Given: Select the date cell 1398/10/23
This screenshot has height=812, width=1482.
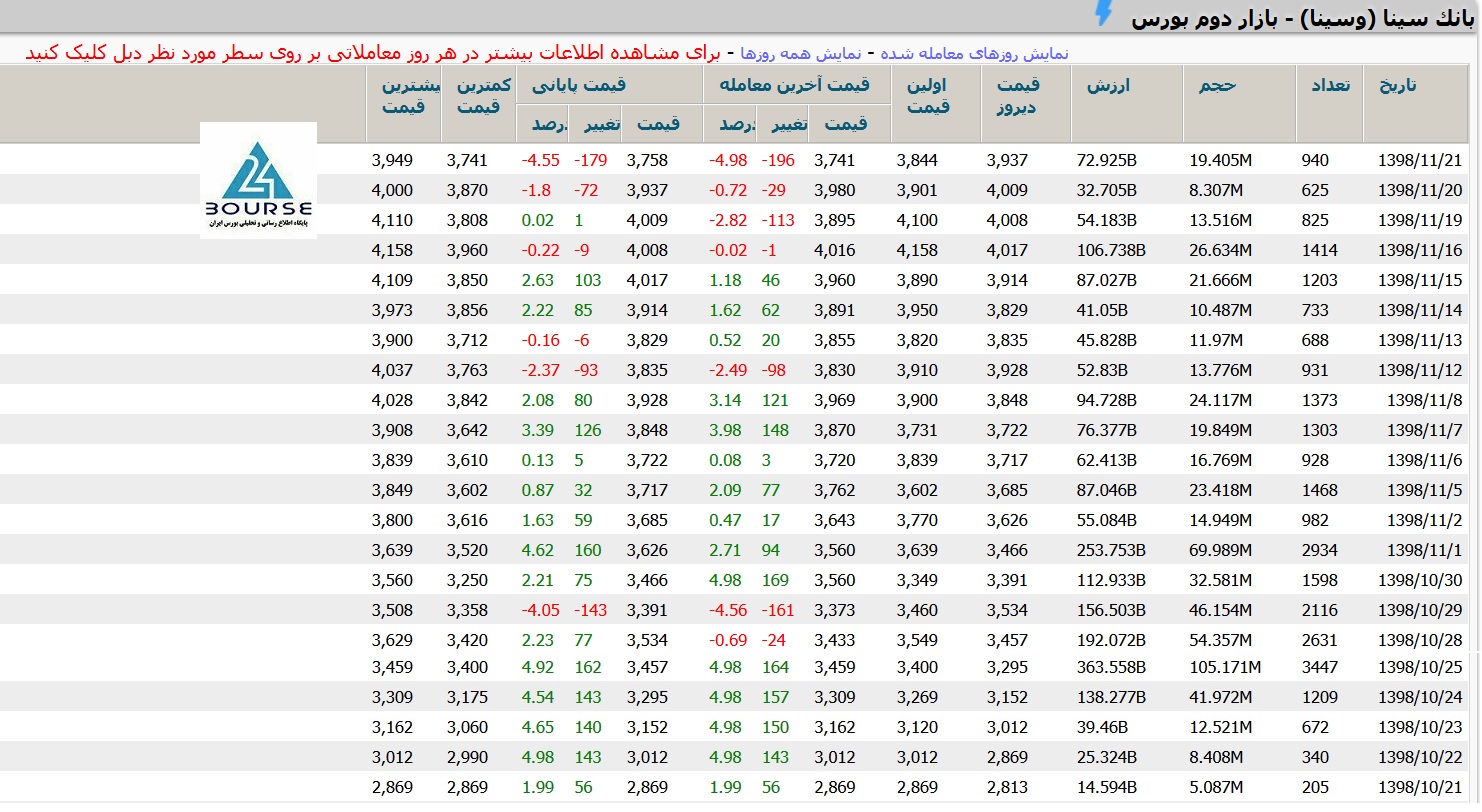Looking at the screenshot, I should point(1420,727).
